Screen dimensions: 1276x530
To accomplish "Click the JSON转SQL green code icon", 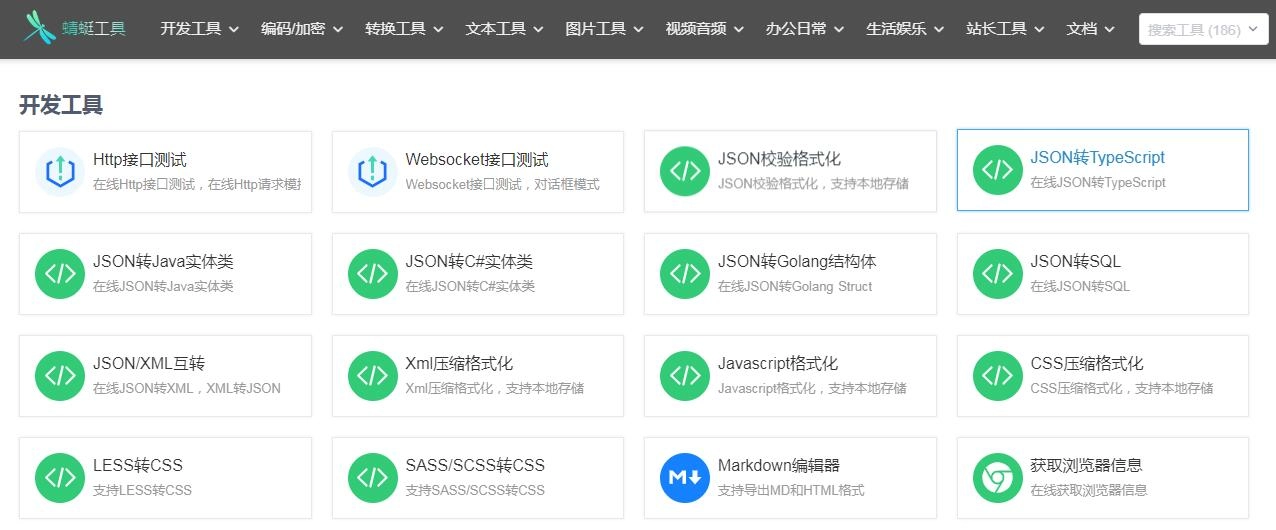I will pyautogui.click(x=997, y=273).
